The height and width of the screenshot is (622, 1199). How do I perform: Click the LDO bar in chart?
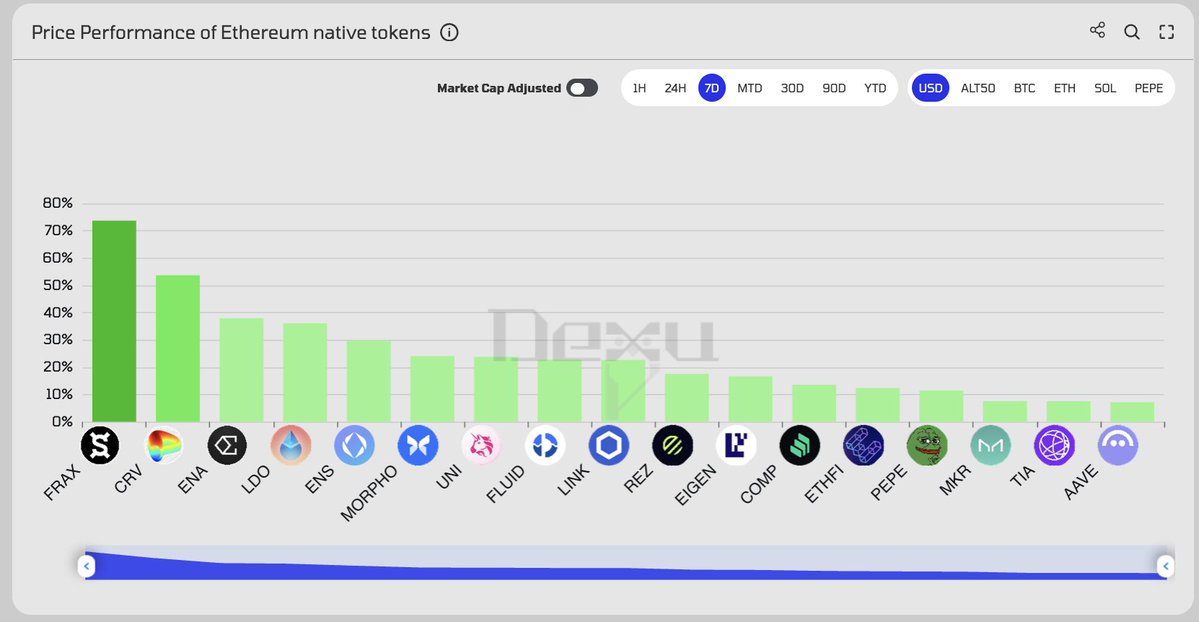305,373
